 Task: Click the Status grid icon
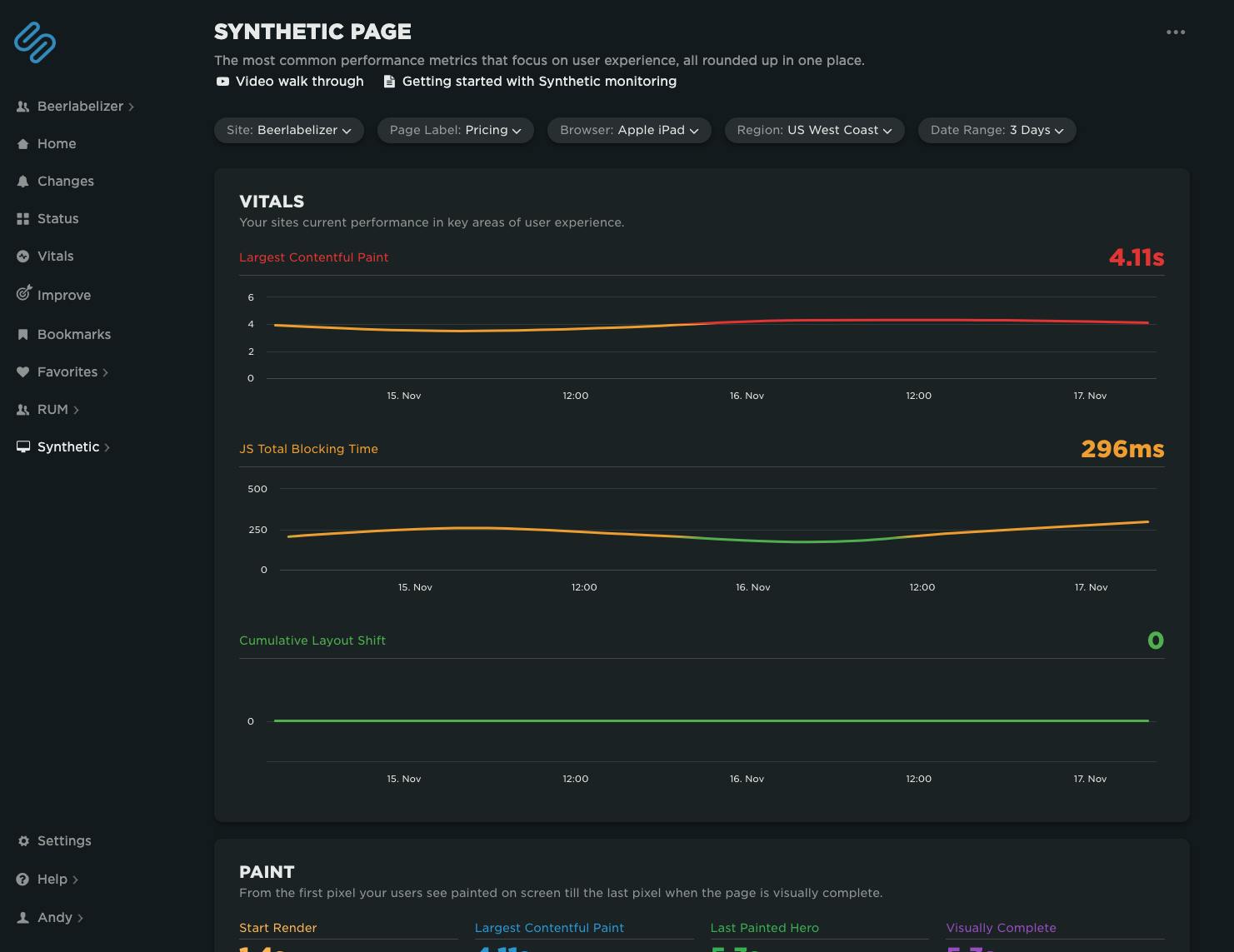point(23,219)
